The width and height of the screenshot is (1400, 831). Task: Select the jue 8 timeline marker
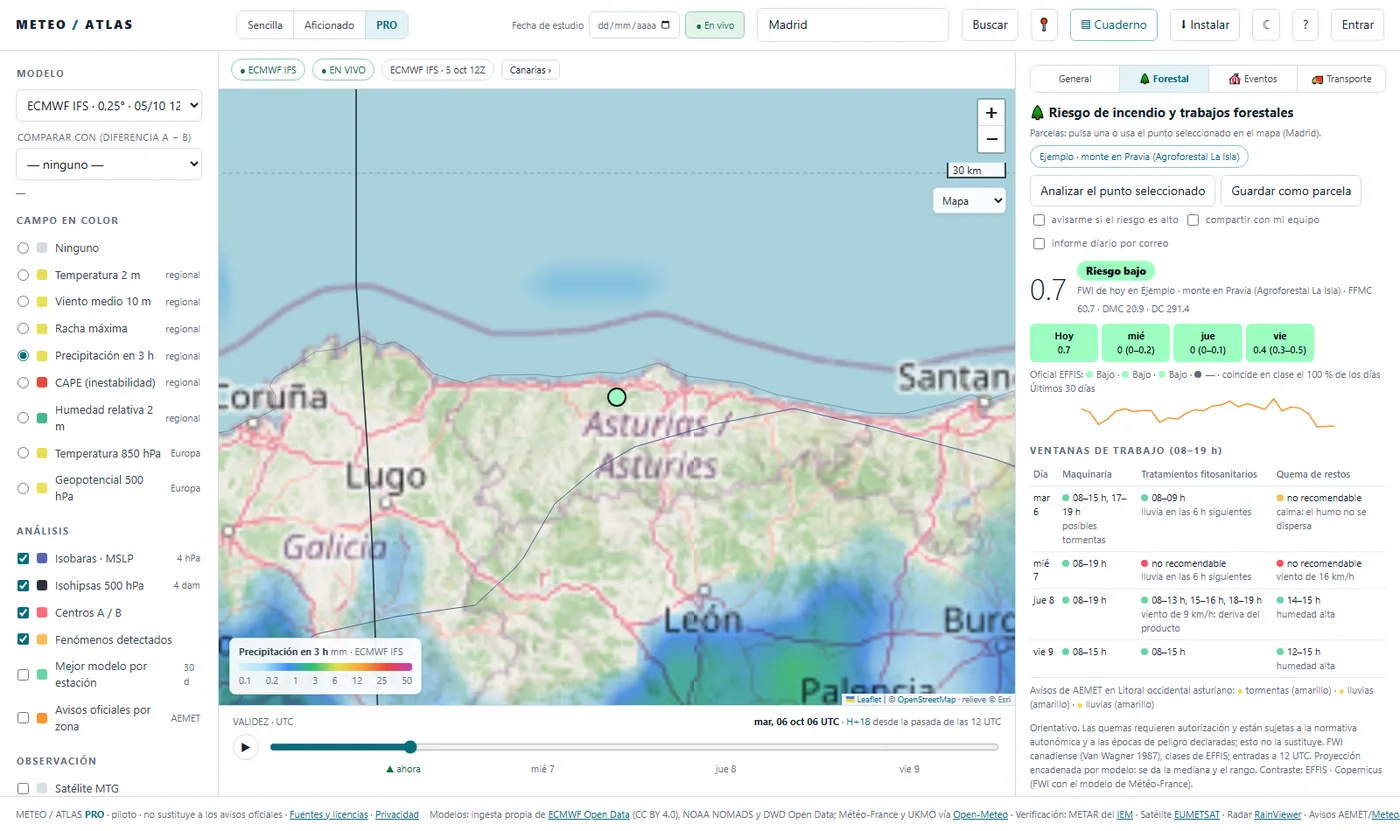[x=726, y=769]
